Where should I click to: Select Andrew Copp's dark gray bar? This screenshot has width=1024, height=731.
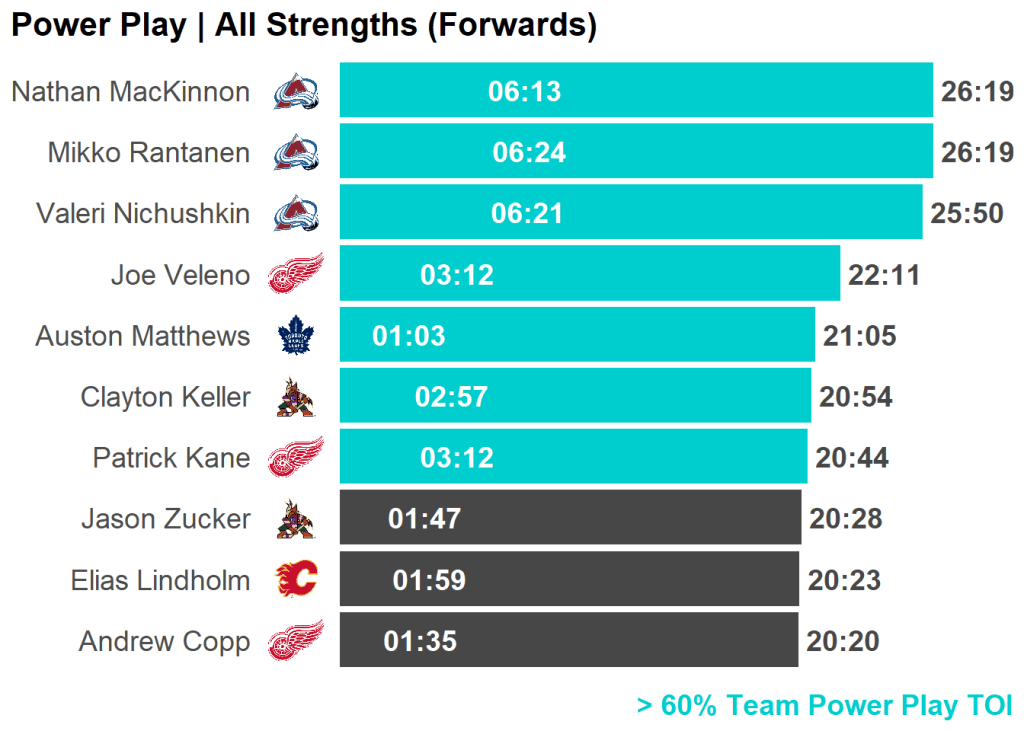pyautogui.click(x=568, y=641)
